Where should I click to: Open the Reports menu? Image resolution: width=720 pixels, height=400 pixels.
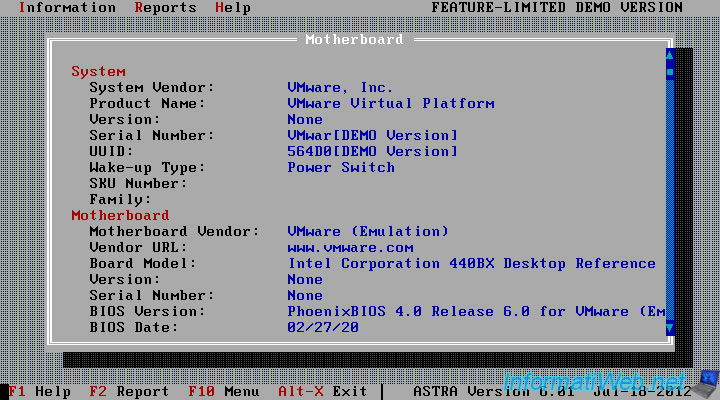pos(165,8)
